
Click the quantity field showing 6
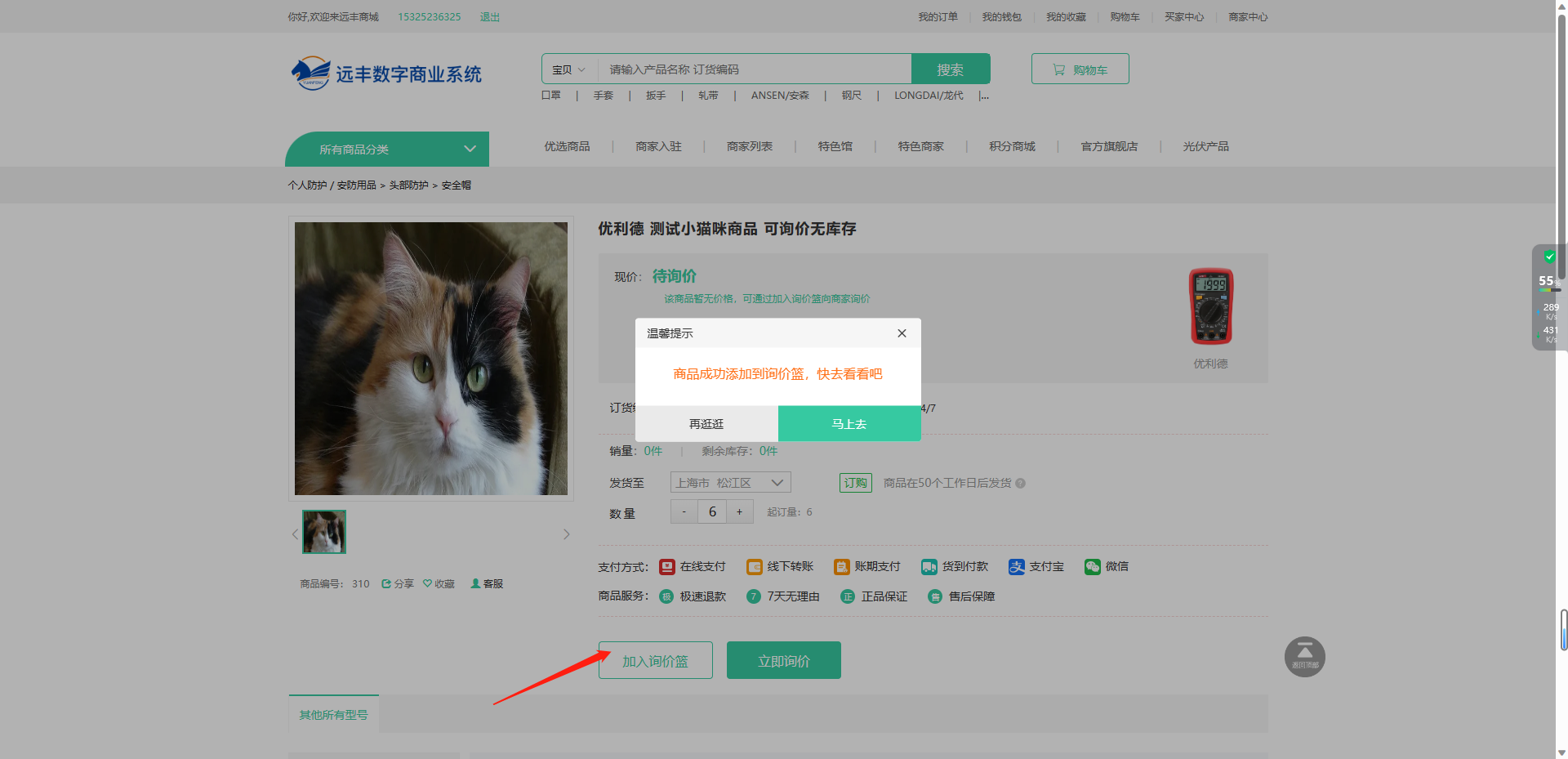[712, 512]
